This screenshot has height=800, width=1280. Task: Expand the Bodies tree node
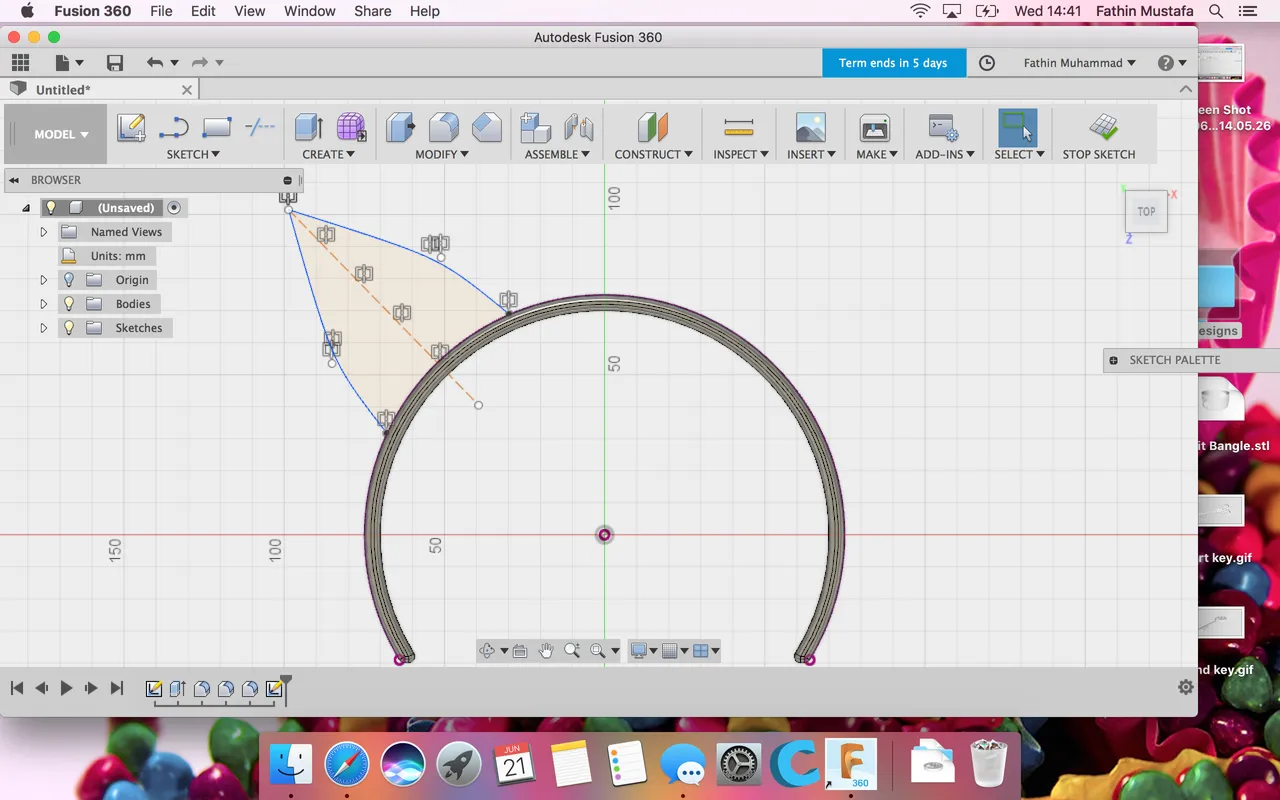coord(43,304)
